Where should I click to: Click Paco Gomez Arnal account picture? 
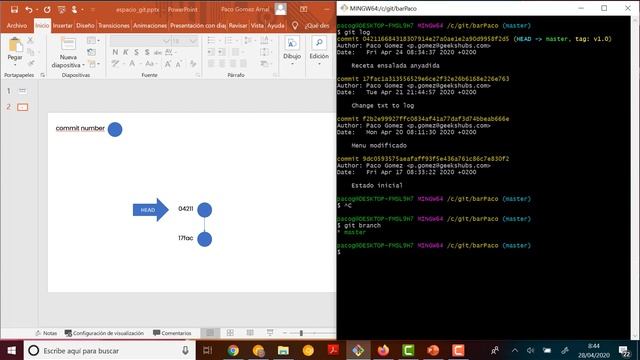280,9
